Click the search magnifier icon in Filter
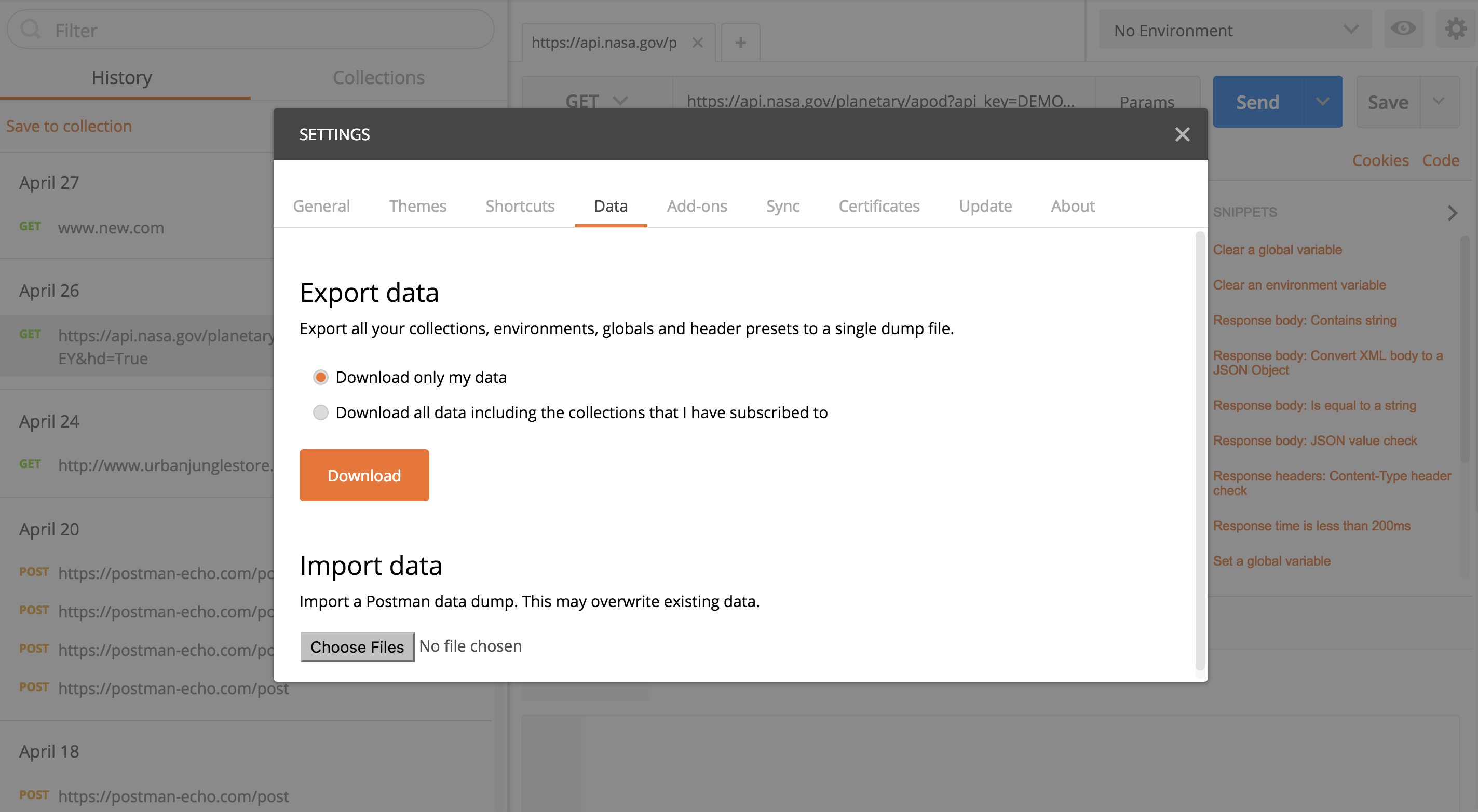 pyautogui.click(x=31, y=29)
